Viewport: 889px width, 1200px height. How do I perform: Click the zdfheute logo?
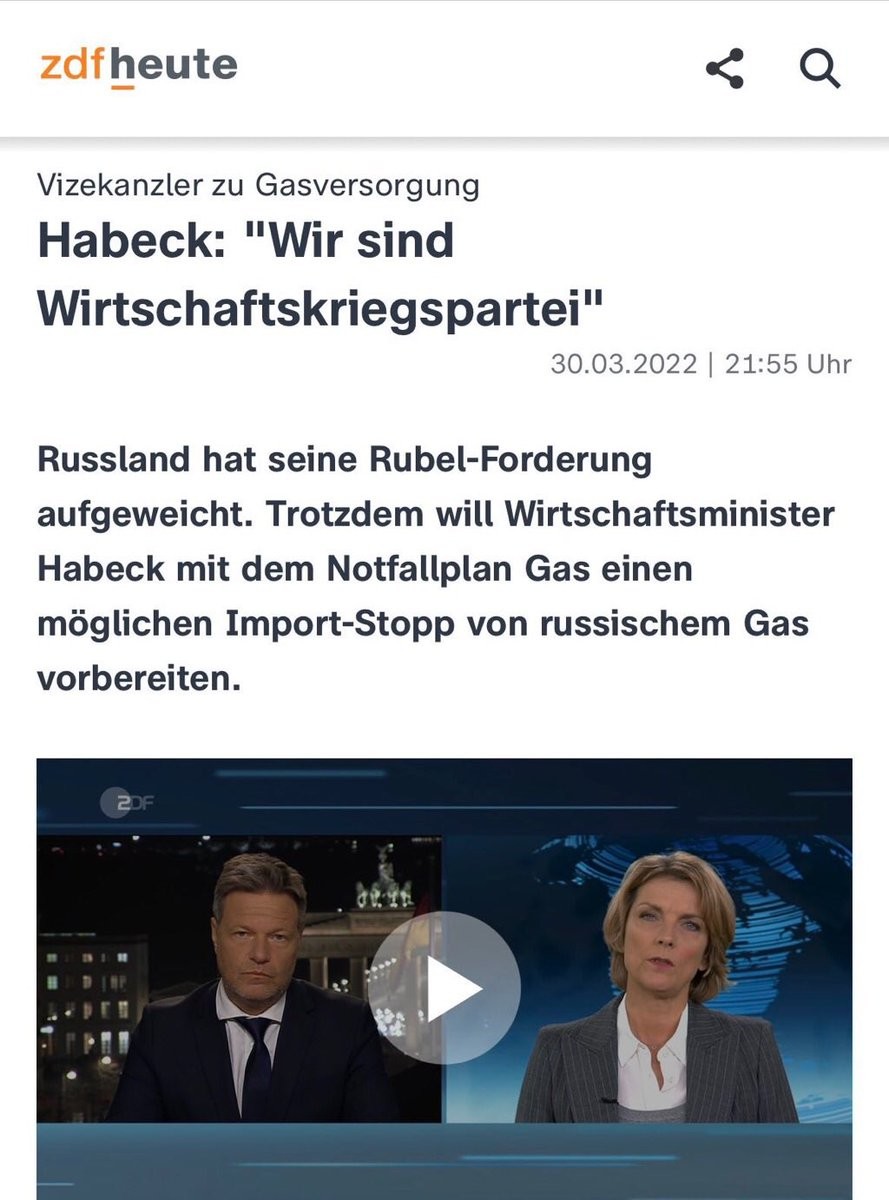pos(139,67)
